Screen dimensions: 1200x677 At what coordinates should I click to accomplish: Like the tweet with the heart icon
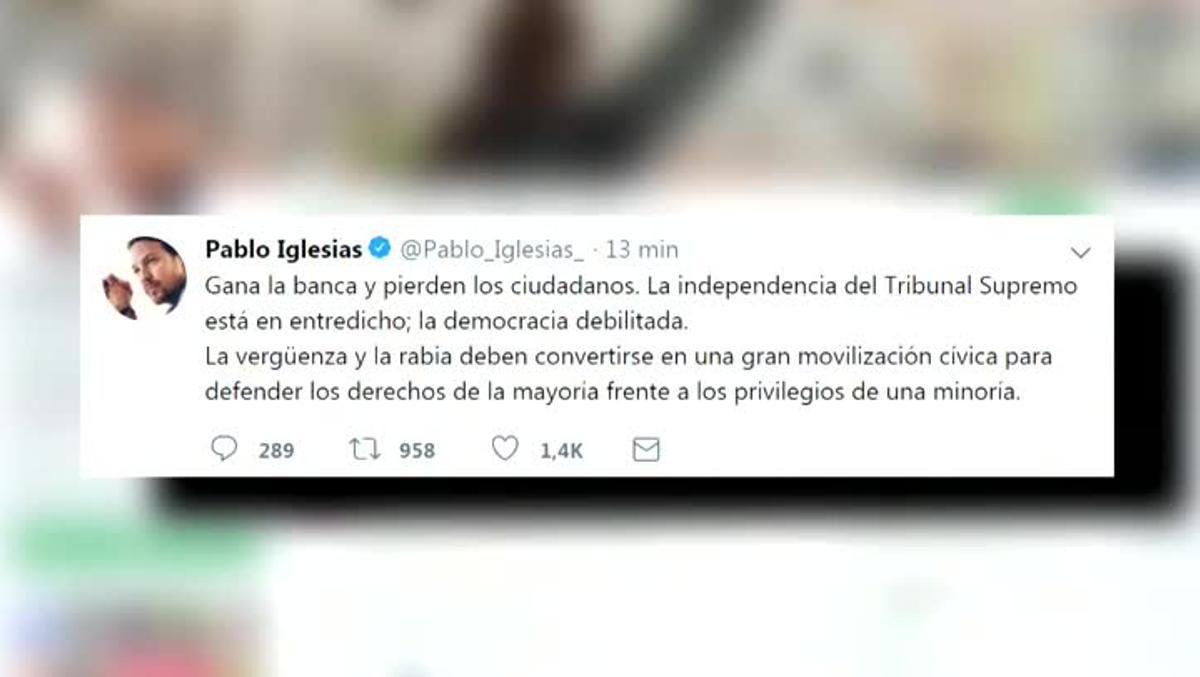point(505,449)
